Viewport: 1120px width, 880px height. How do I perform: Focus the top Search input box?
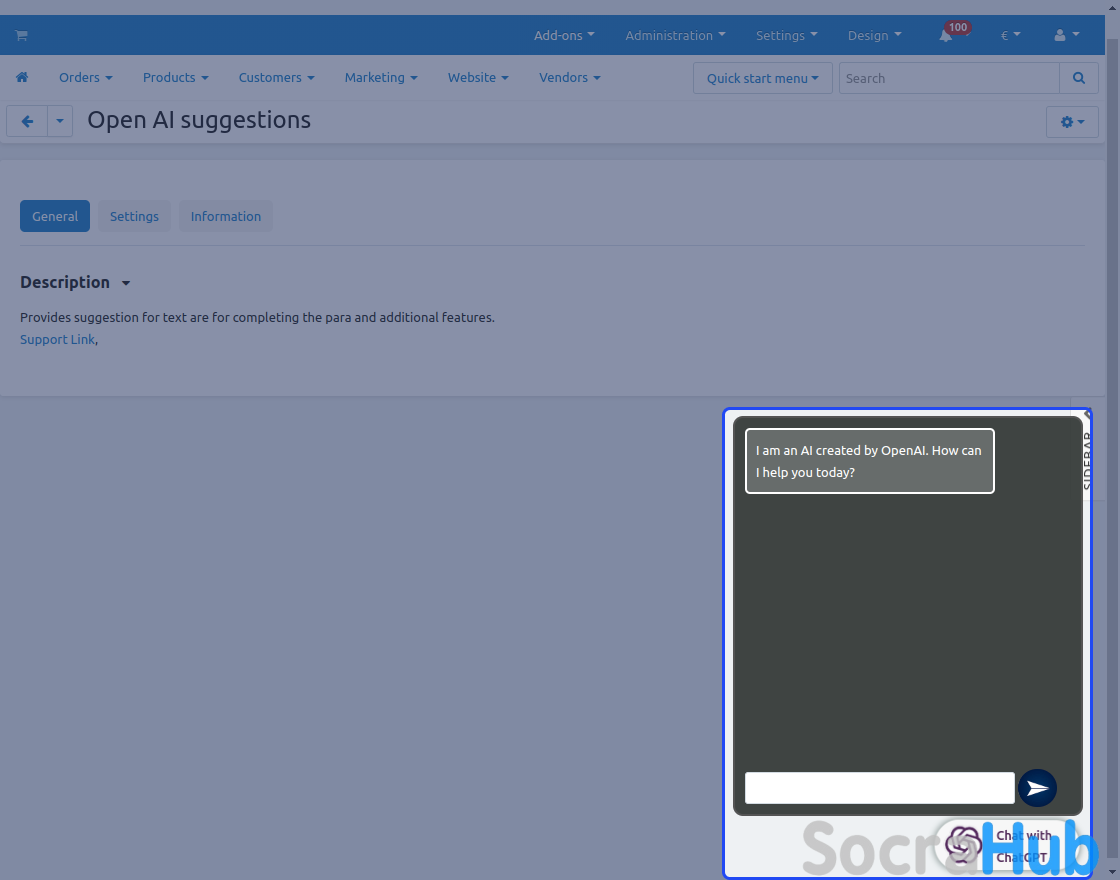(x=948, y=78)
